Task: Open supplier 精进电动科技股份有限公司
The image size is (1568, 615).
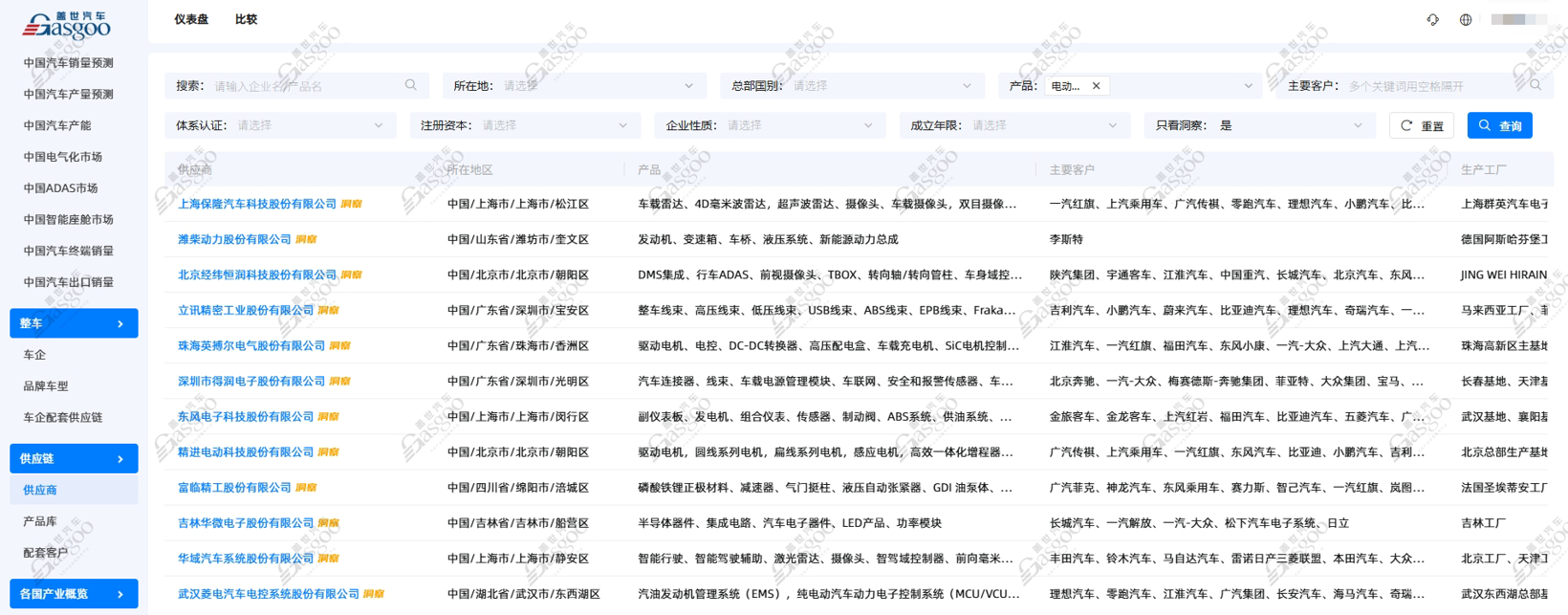Action: pos(246,452)
